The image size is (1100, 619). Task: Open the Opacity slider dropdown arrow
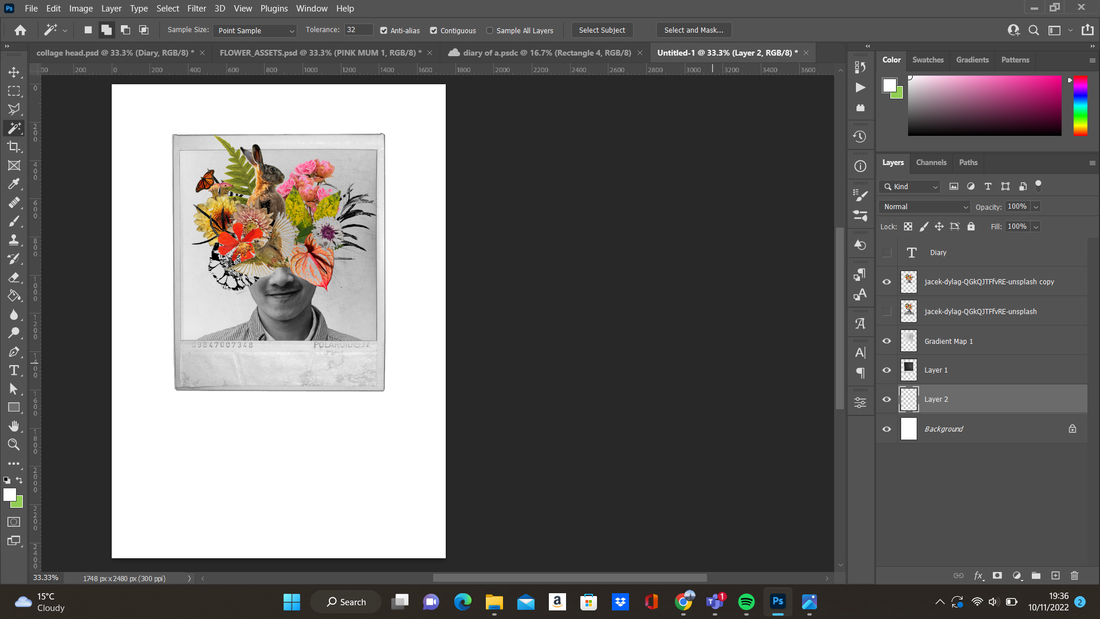1035,207
